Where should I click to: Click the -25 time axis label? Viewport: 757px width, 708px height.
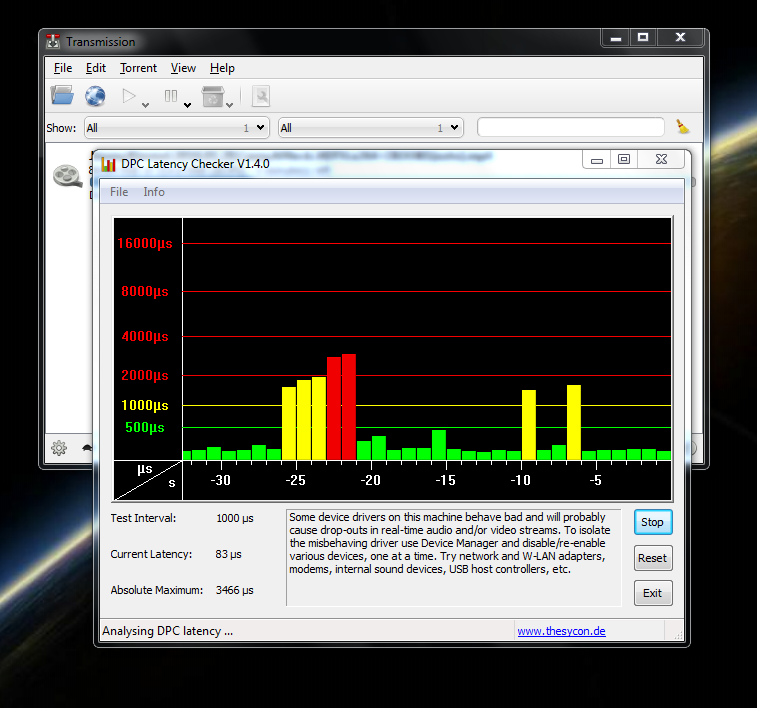click(x=295, y=480)
